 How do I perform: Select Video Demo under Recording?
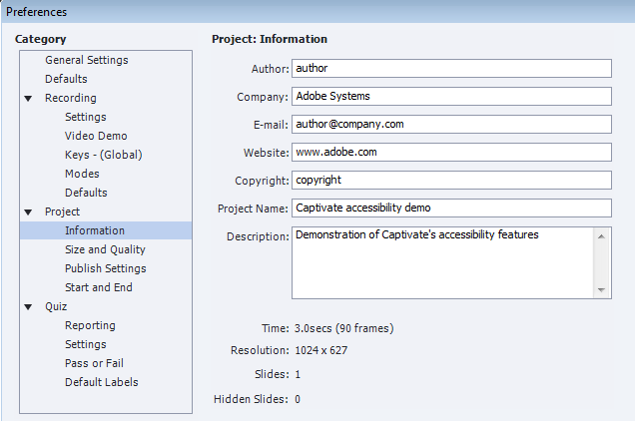pos(96,136)
